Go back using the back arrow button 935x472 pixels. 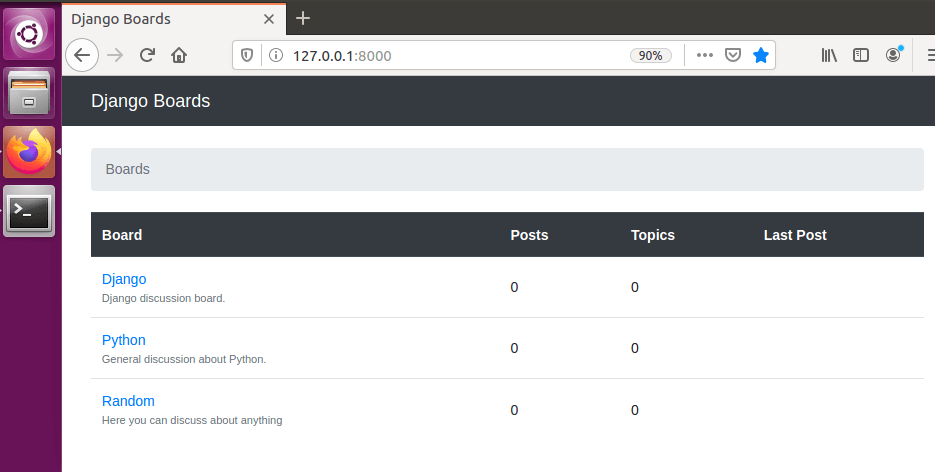[82, 55]
